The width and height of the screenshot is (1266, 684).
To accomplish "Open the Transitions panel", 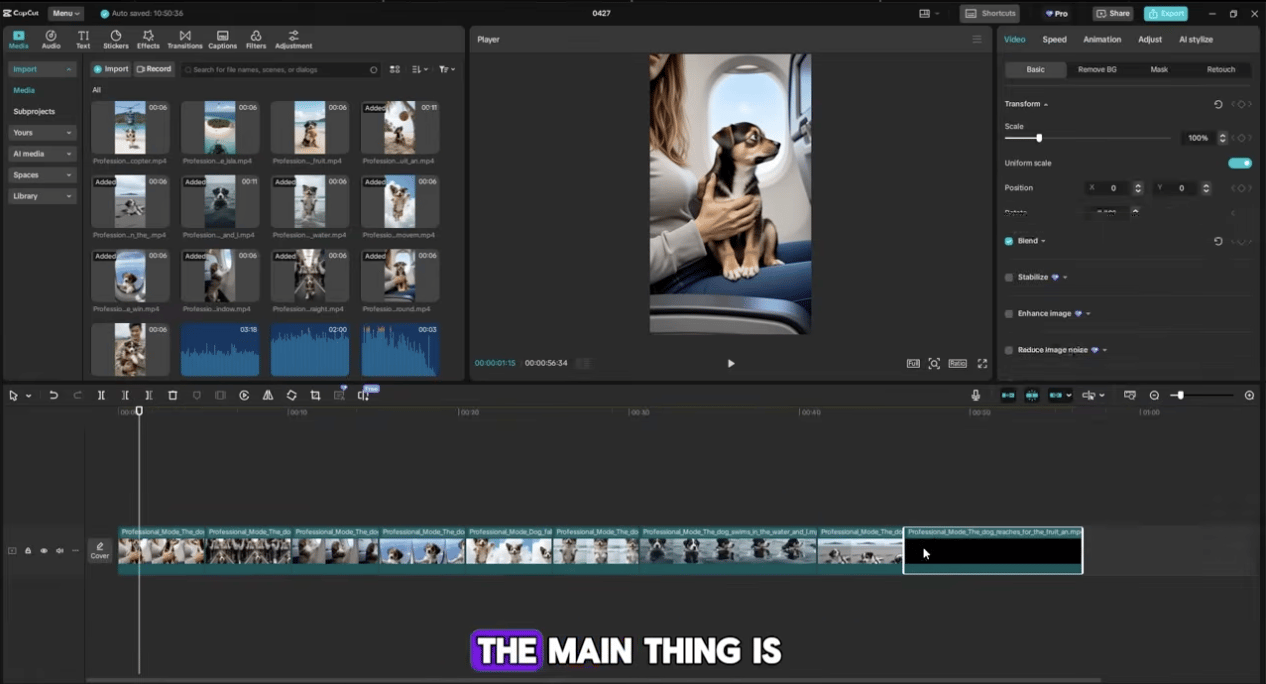I will [185, 39].
